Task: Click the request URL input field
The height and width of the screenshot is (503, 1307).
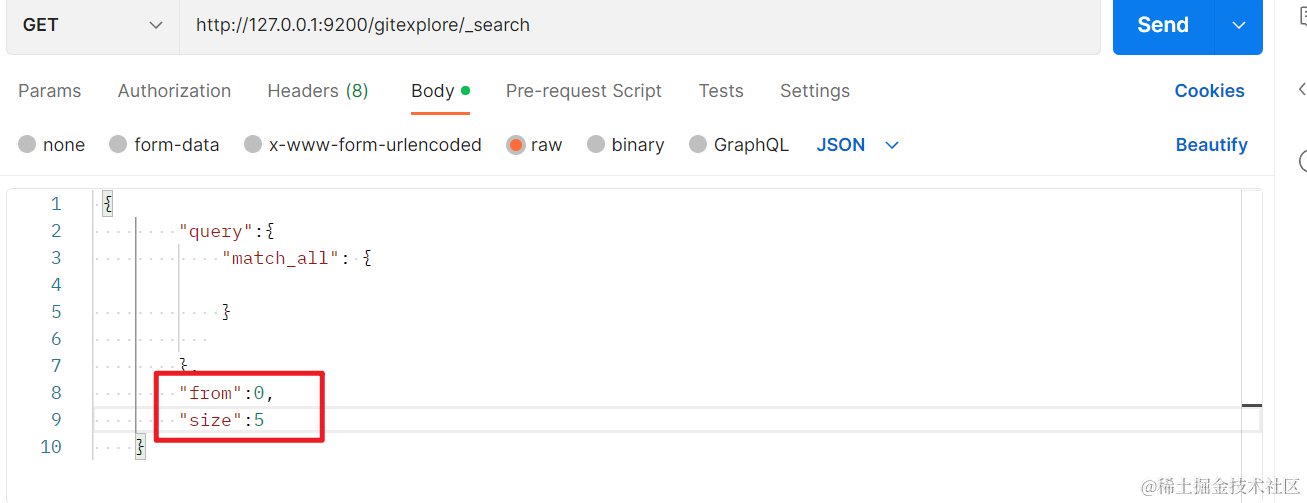Action: pos(640,25)
